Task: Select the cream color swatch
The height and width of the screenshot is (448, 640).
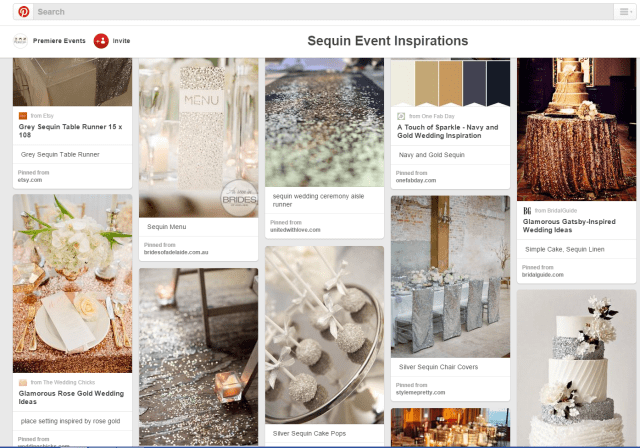Action: click(x=403, y=84)
